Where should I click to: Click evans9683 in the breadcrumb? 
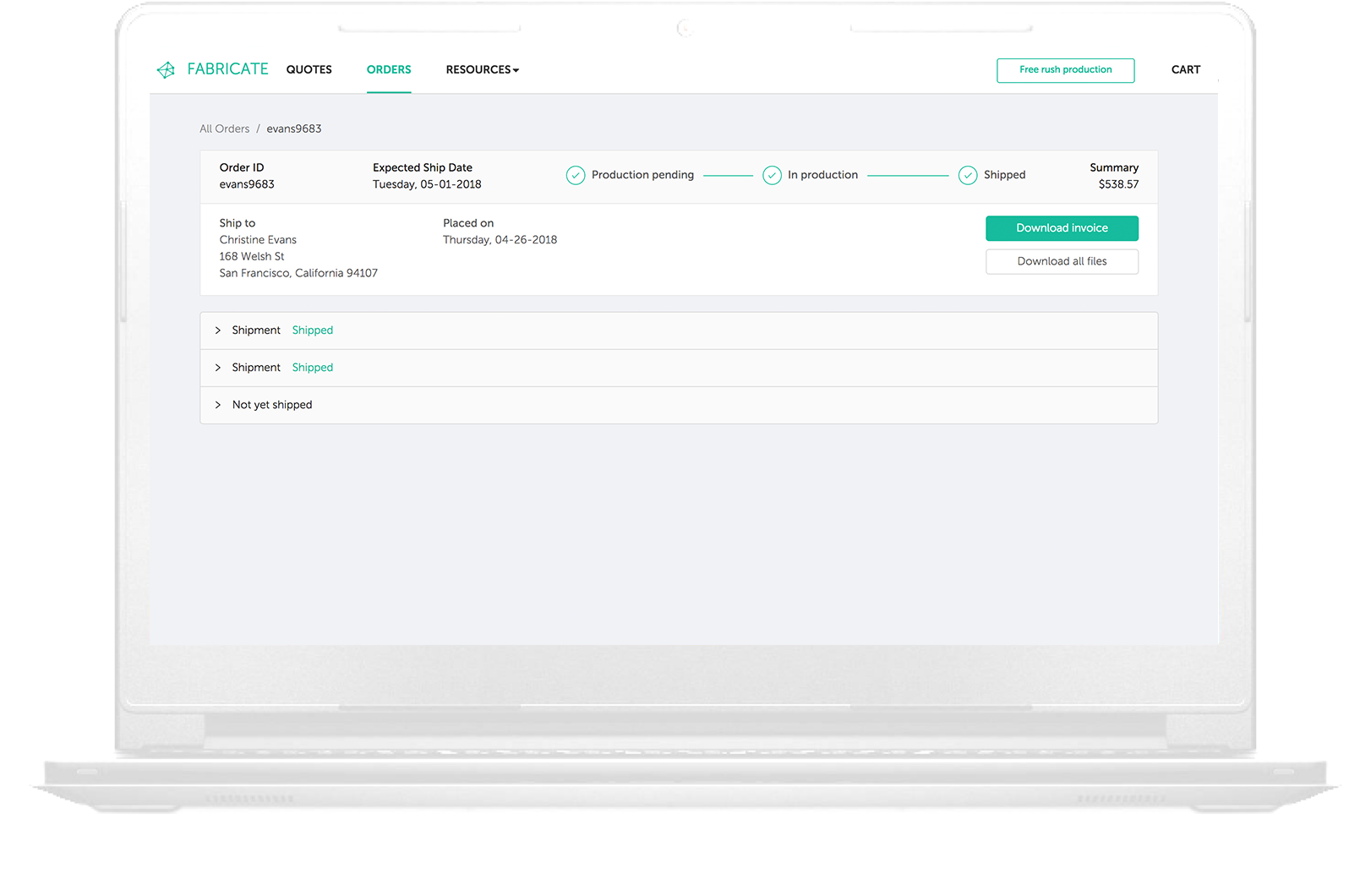coord(294,128)
